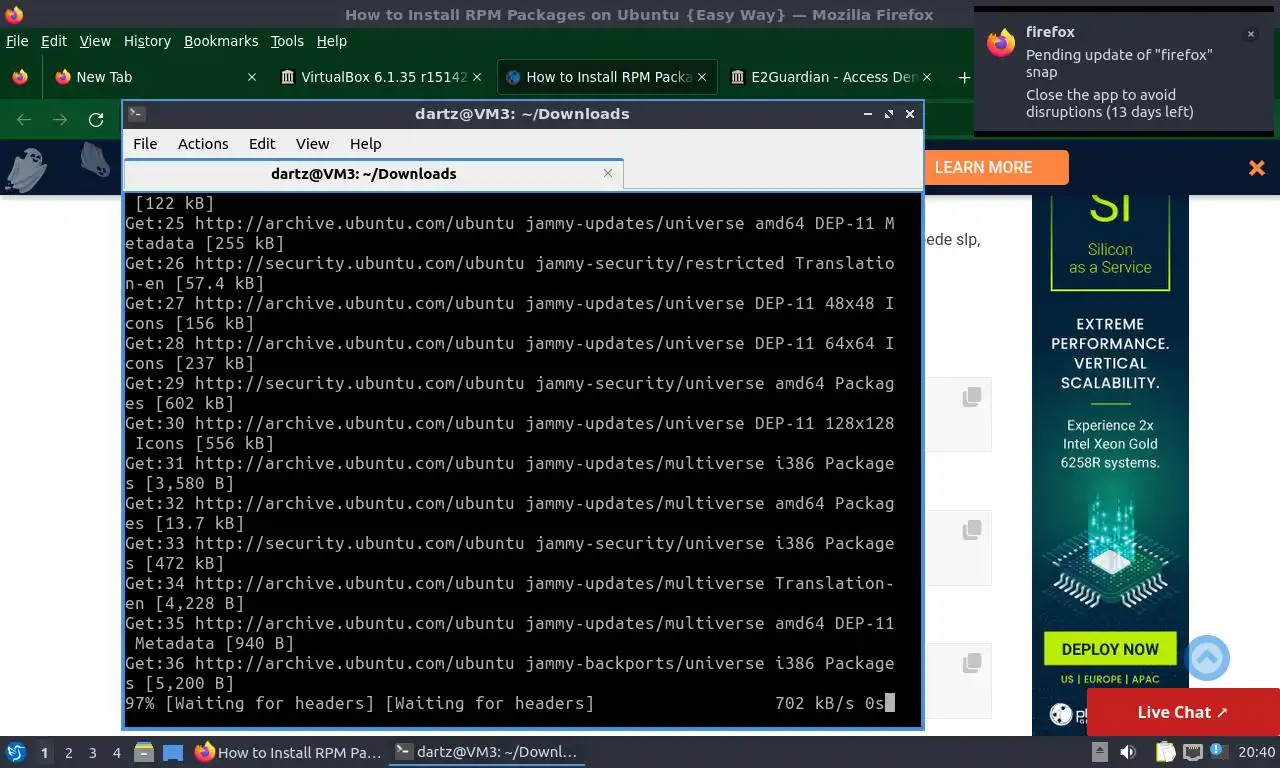
Task: Reload the current Firefox page
Action: point(96,120)
